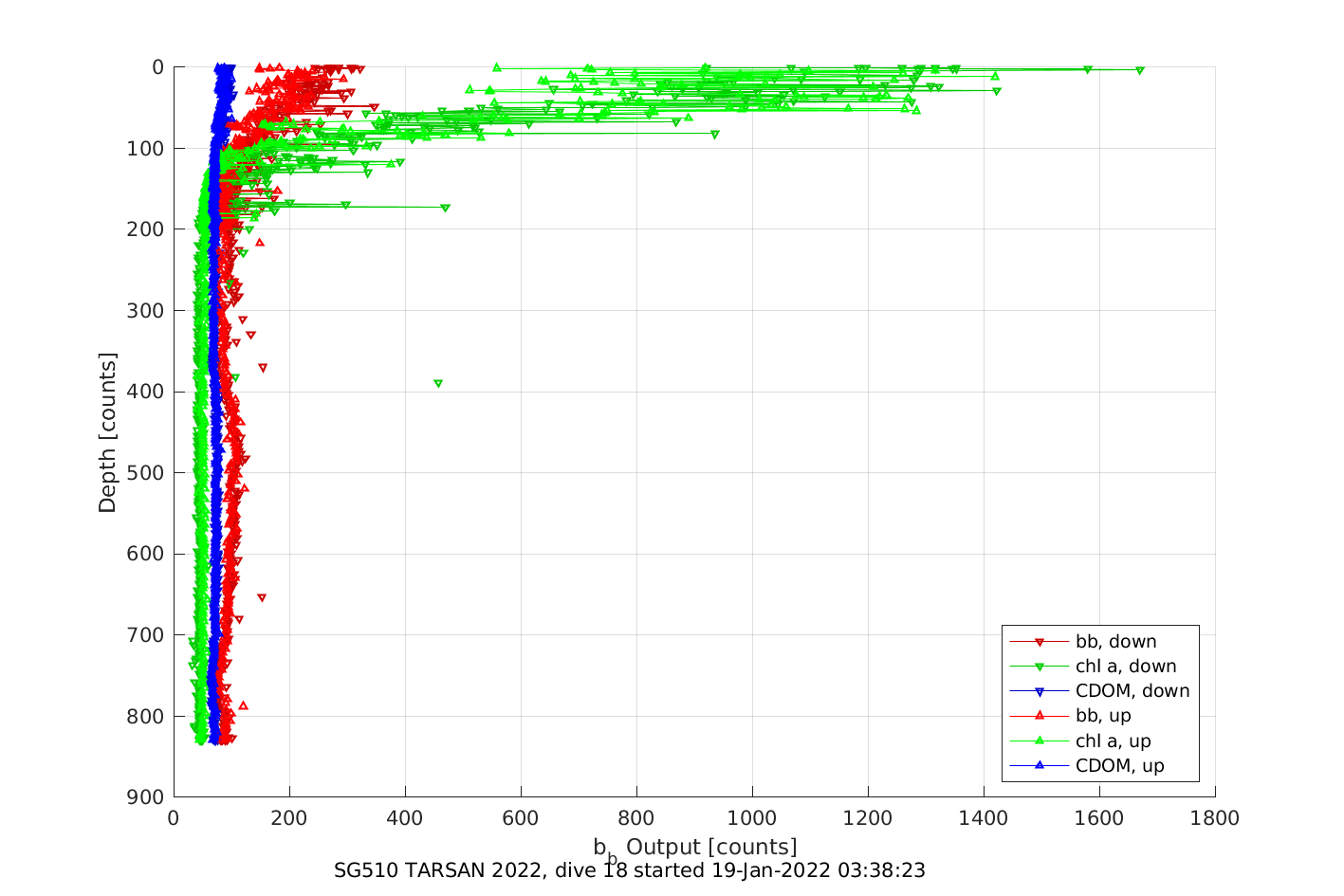
Task: Click the x-axis tick label 1800
Action: click(x=1217, y=818)
